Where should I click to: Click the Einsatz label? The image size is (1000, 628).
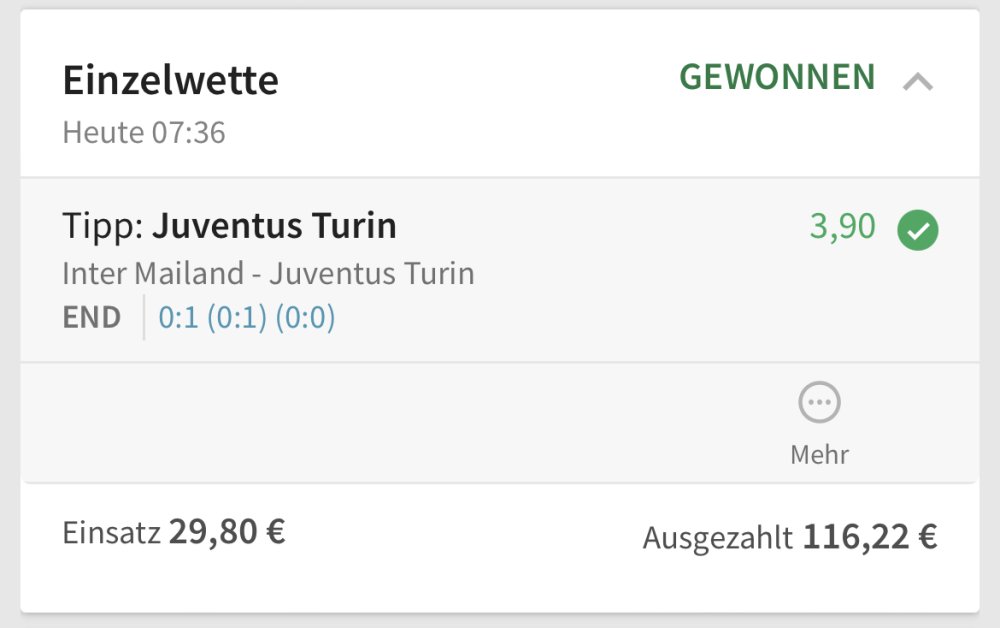tap(111, 533)
